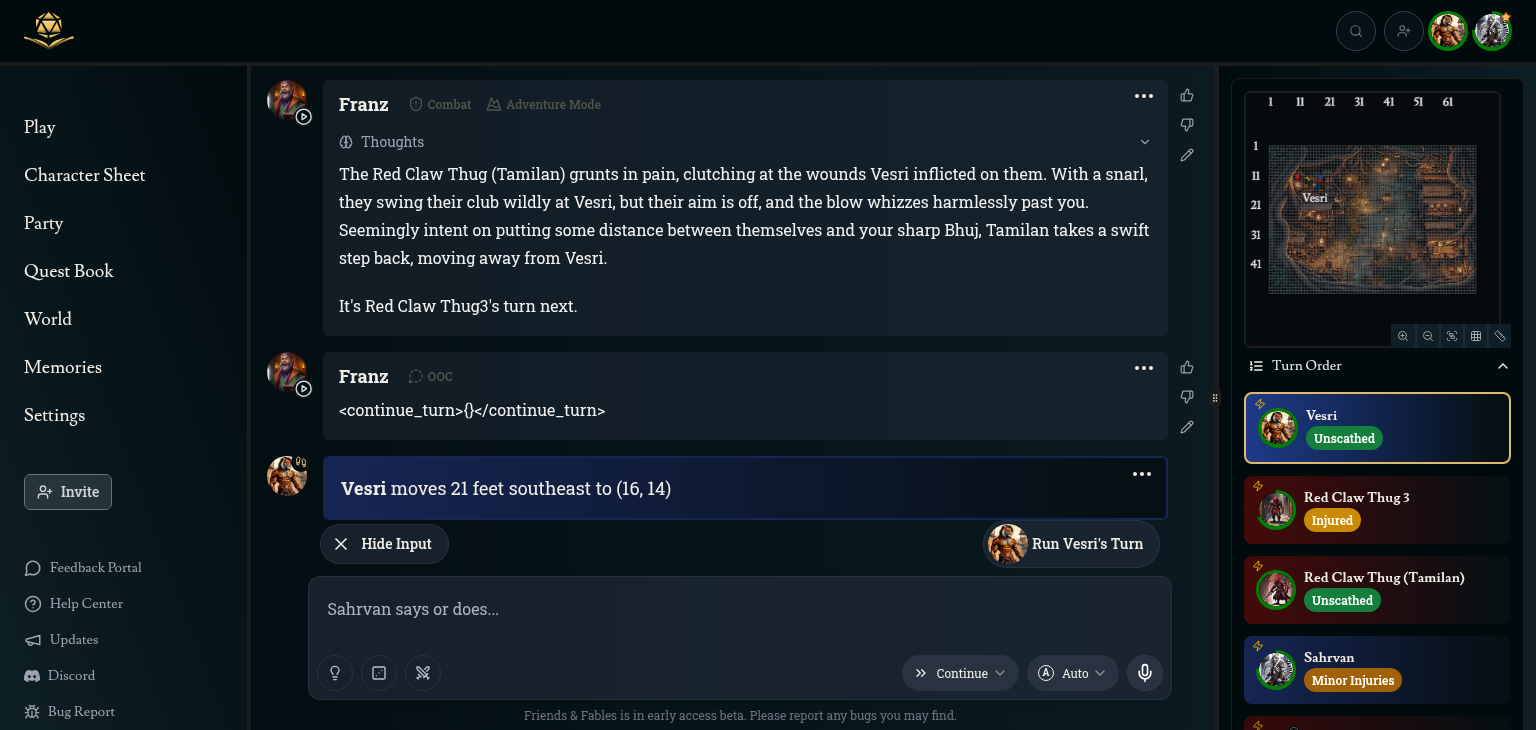The width and height of the screenshot is (1536, 730).
Task: Click Run Vesri's Turn button
Action: (1072, 544)
